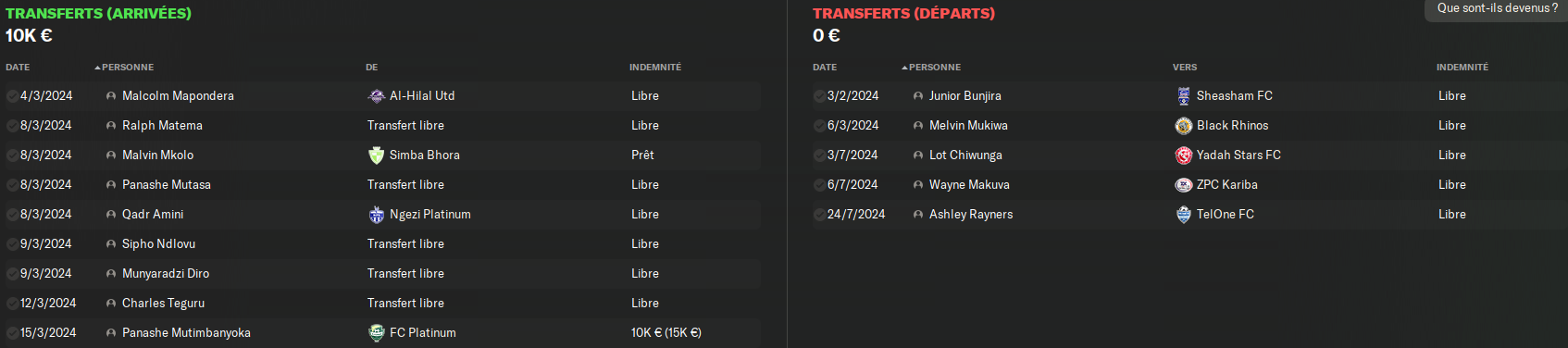Screen dimensions: 1568x348
Task: Sort arrivals by the PERSONNE column
Action: pyautogui.click(x=124, y=68)
